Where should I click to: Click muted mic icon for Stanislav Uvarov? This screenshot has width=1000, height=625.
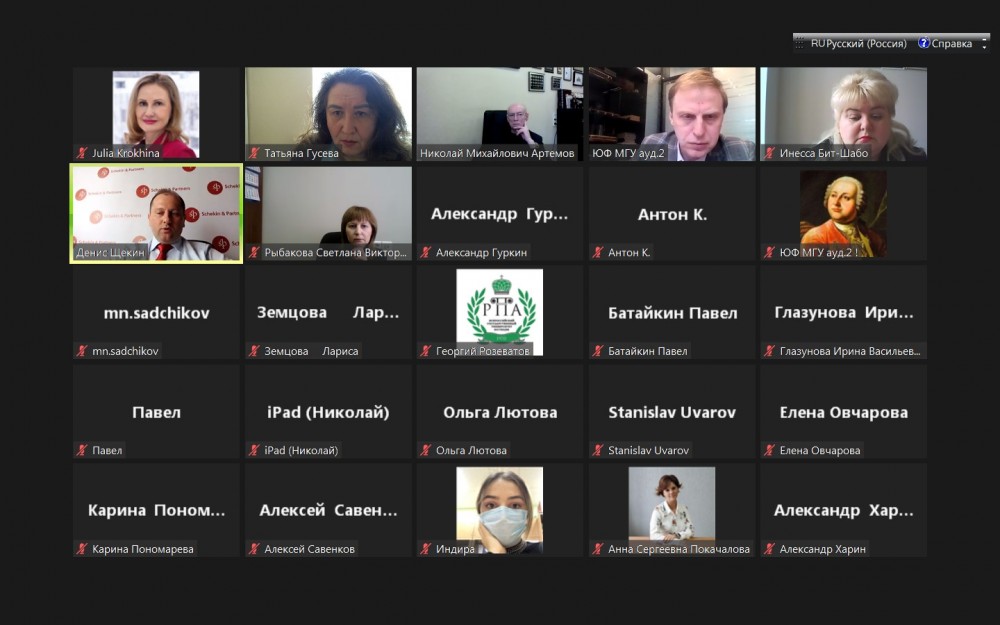pos(598,450)
